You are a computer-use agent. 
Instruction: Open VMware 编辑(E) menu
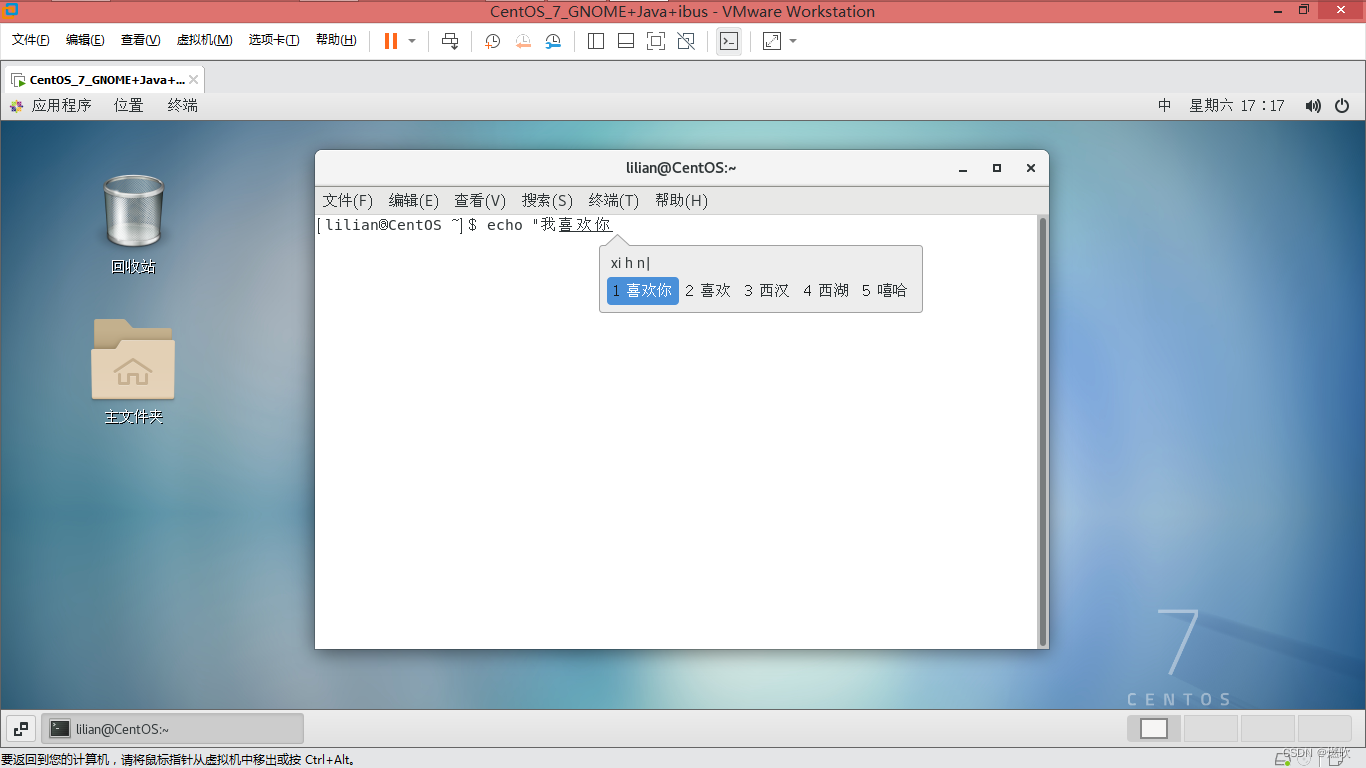(85, 40)
